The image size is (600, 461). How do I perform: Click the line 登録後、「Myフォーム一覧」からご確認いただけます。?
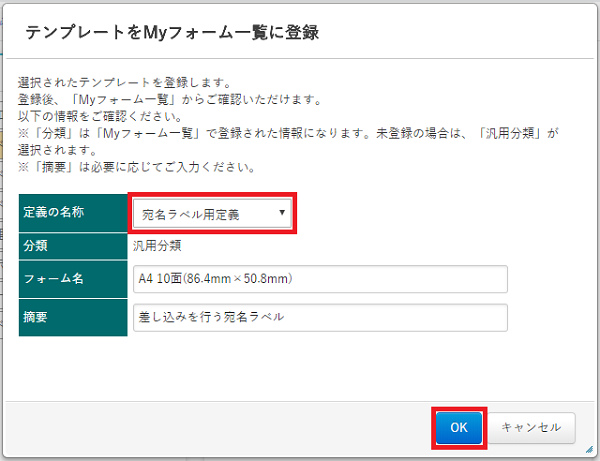click(x=170, y=99)
